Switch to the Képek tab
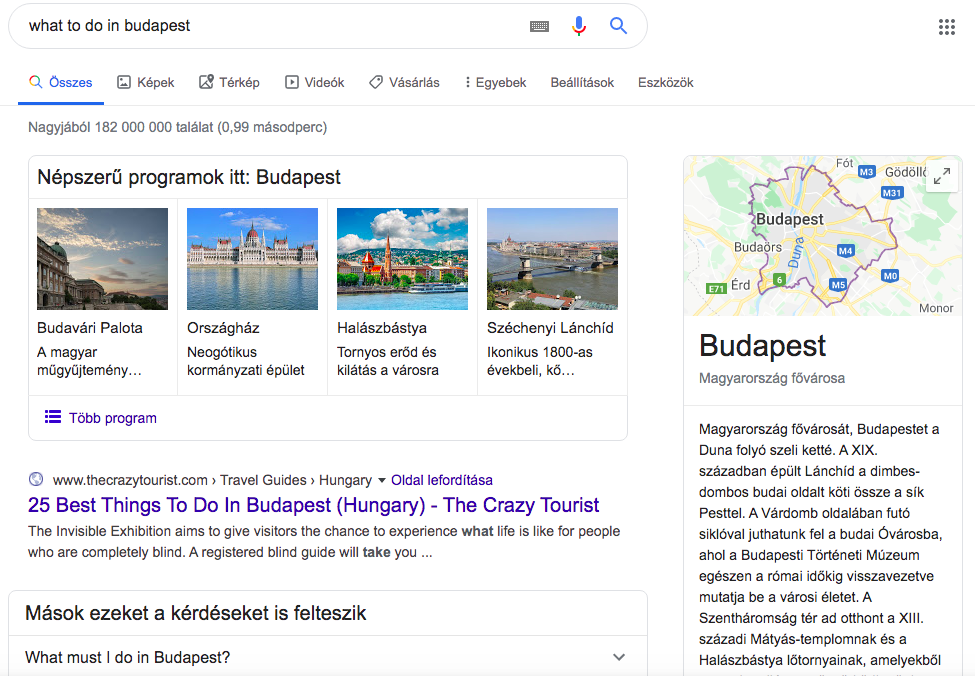Image resolution: width=975 pixels, height=676 pixels. pyautogui.click(x=146, y=82)
